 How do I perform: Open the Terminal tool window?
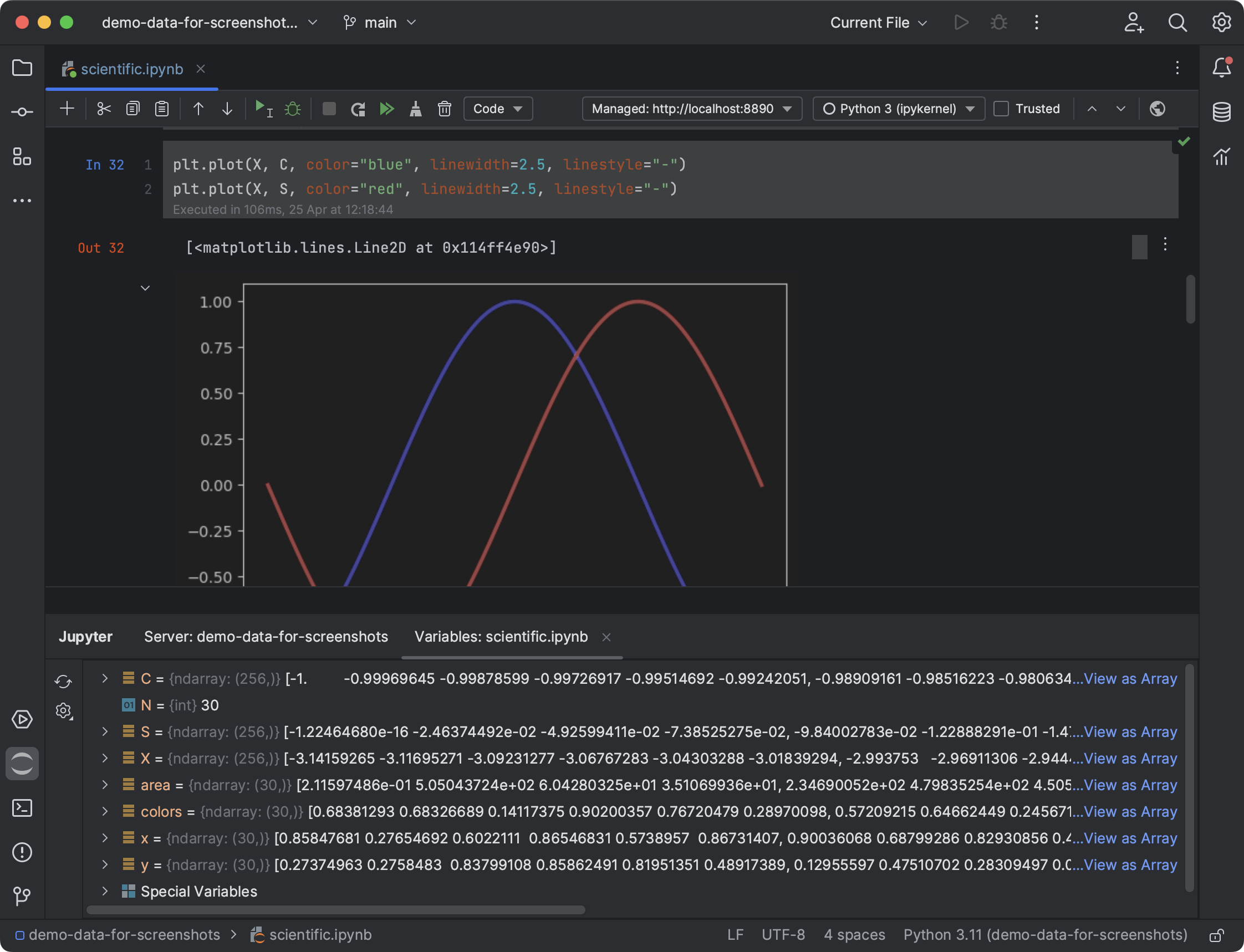[22, 808]
